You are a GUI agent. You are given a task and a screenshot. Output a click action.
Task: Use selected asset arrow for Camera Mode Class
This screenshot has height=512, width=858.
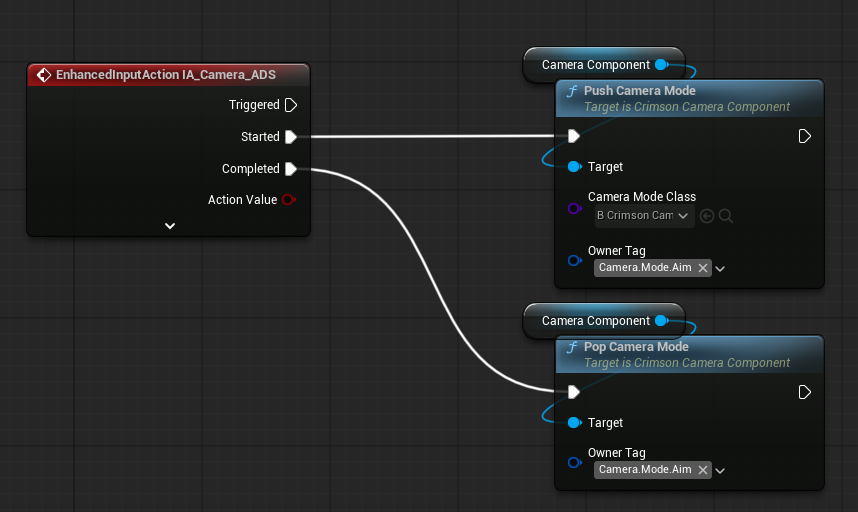pyautogui.click(x=707, y=216)
